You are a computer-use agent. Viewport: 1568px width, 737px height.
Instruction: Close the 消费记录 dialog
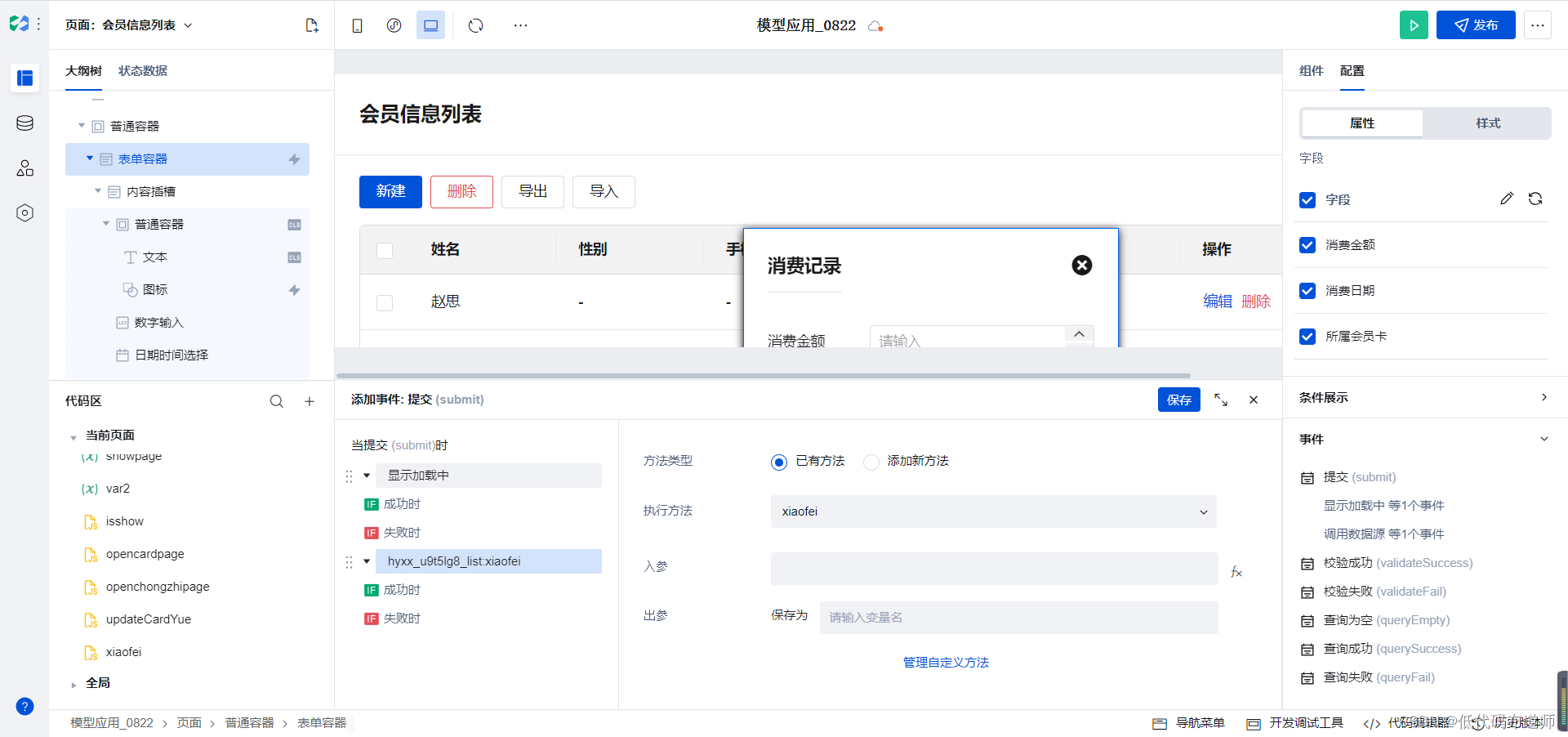point(1082,265)
